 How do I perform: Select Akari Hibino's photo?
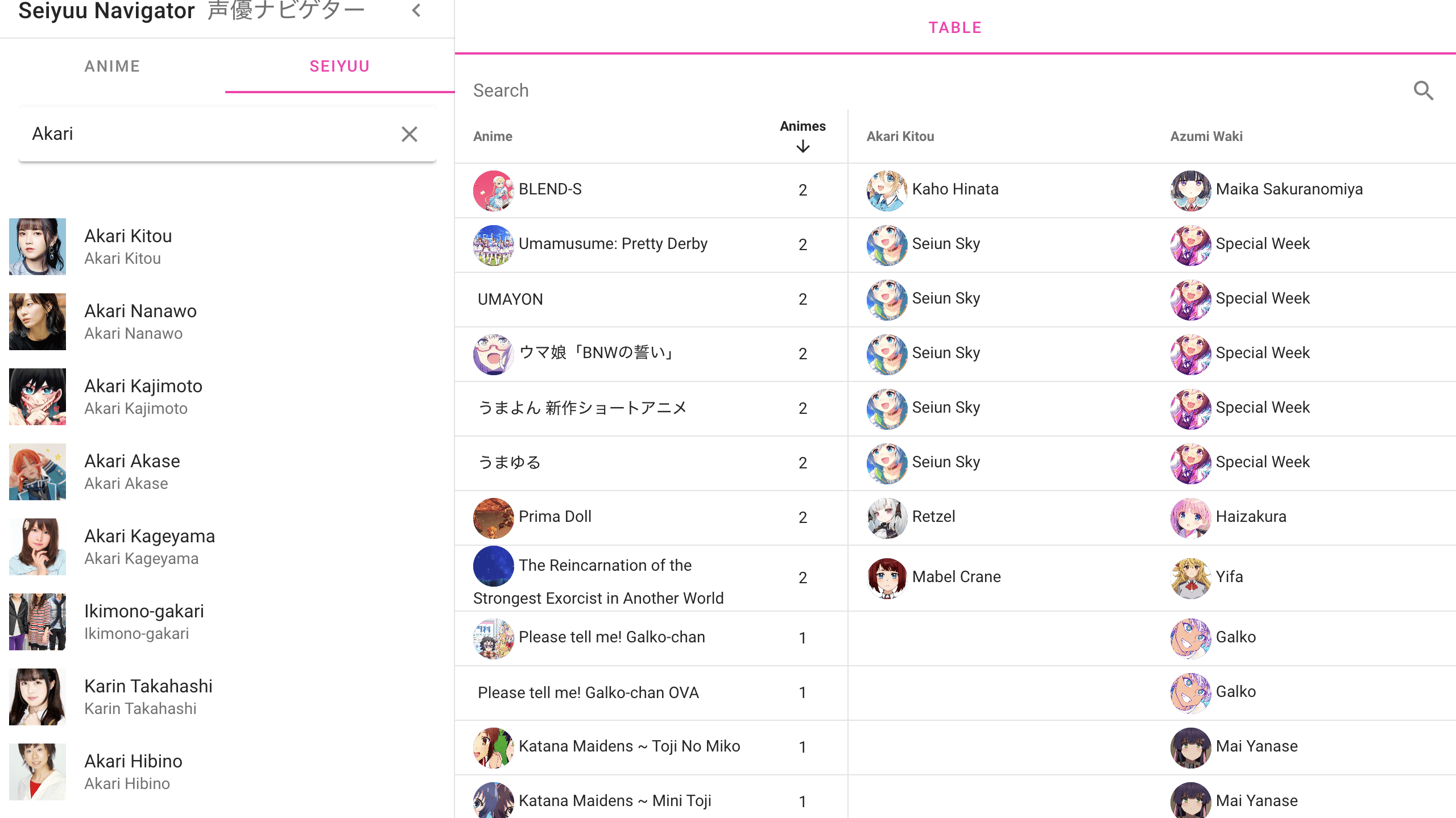pyautogui.click(x=38, y=772)
